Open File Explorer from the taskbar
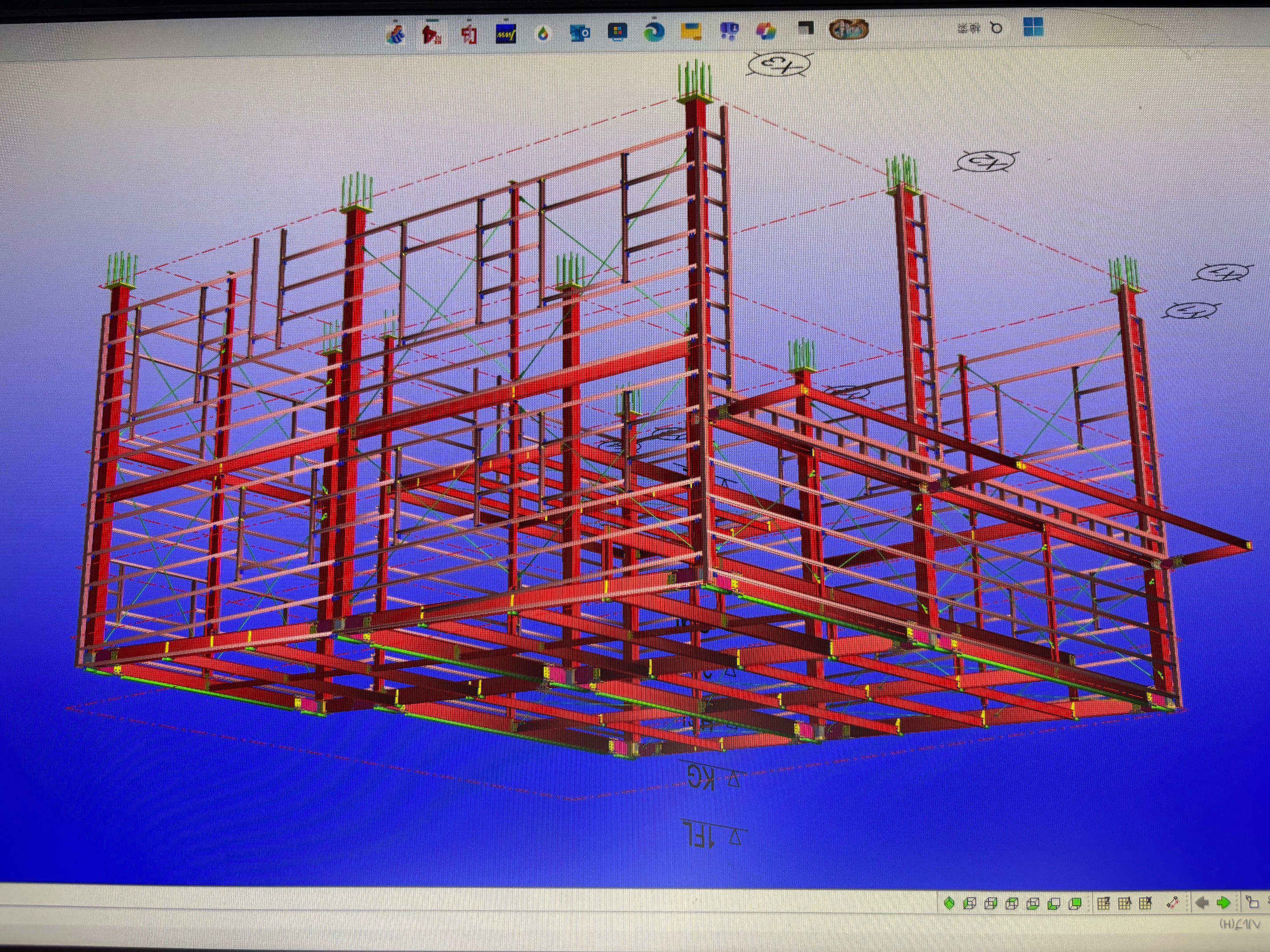This screenshot has width=1270, height=952. [691, 31]
